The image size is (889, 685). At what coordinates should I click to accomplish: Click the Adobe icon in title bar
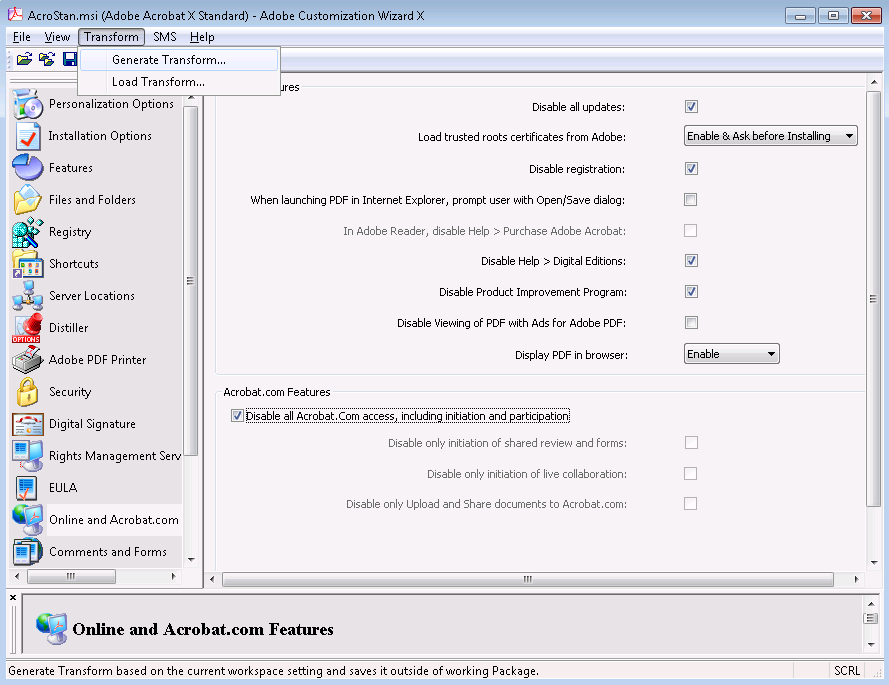tap(15, 15)
